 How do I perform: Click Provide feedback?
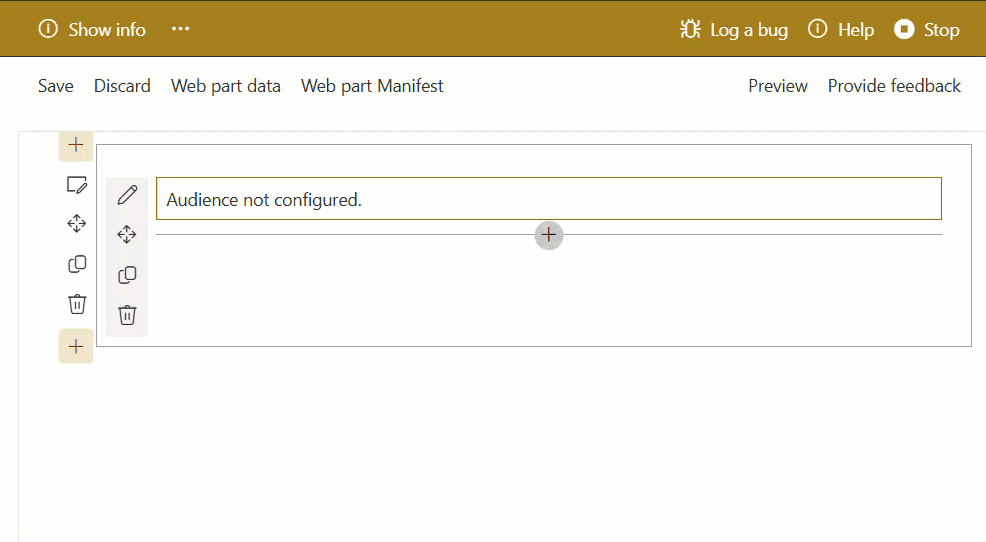(x=894, y=86)
